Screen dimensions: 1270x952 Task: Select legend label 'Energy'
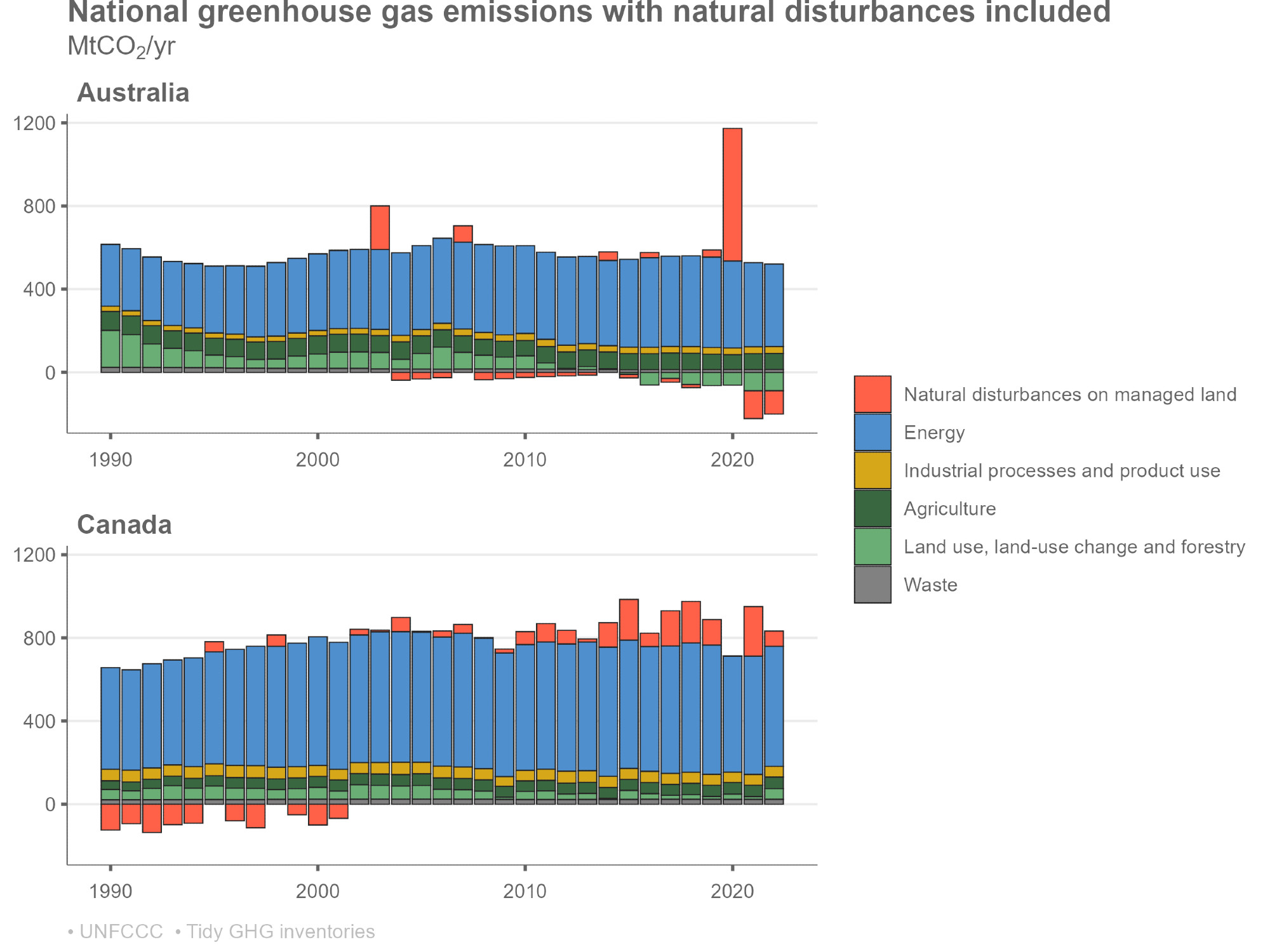(x=934, y=433)
